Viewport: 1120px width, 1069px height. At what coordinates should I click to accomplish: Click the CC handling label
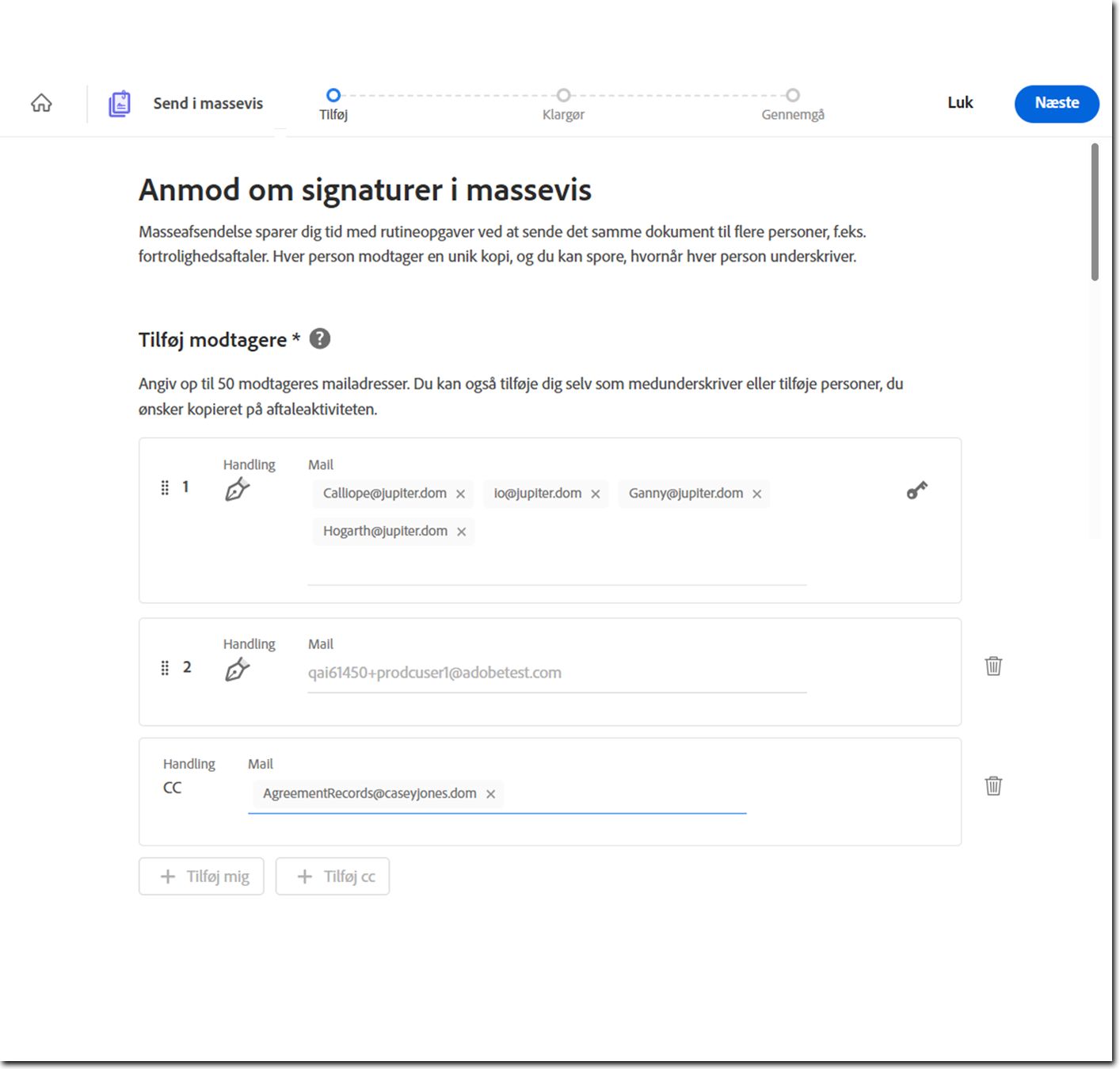[x=172, y=788]
